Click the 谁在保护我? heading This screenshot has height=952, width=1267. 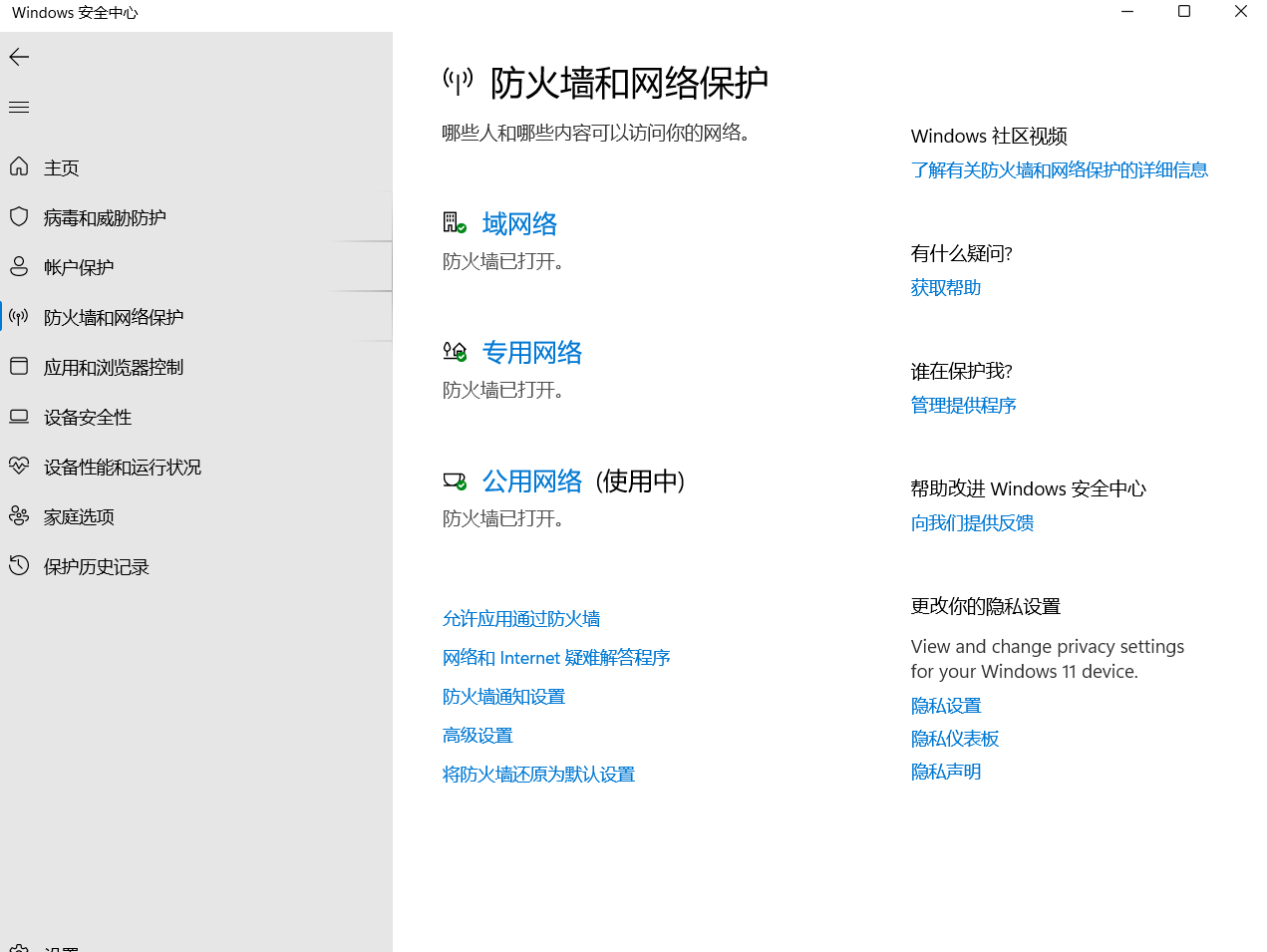[962, 372]
